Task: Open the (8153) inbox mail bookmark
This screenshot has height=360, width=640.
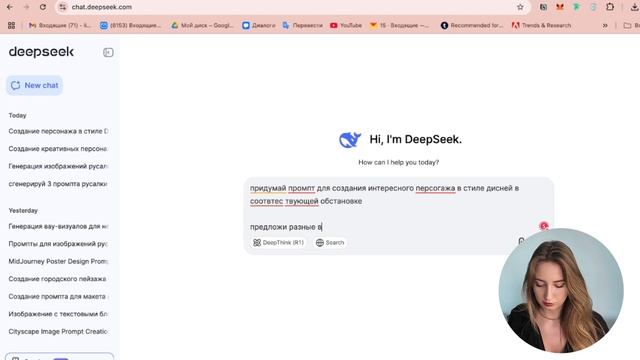Action: (x=131, y=25)
